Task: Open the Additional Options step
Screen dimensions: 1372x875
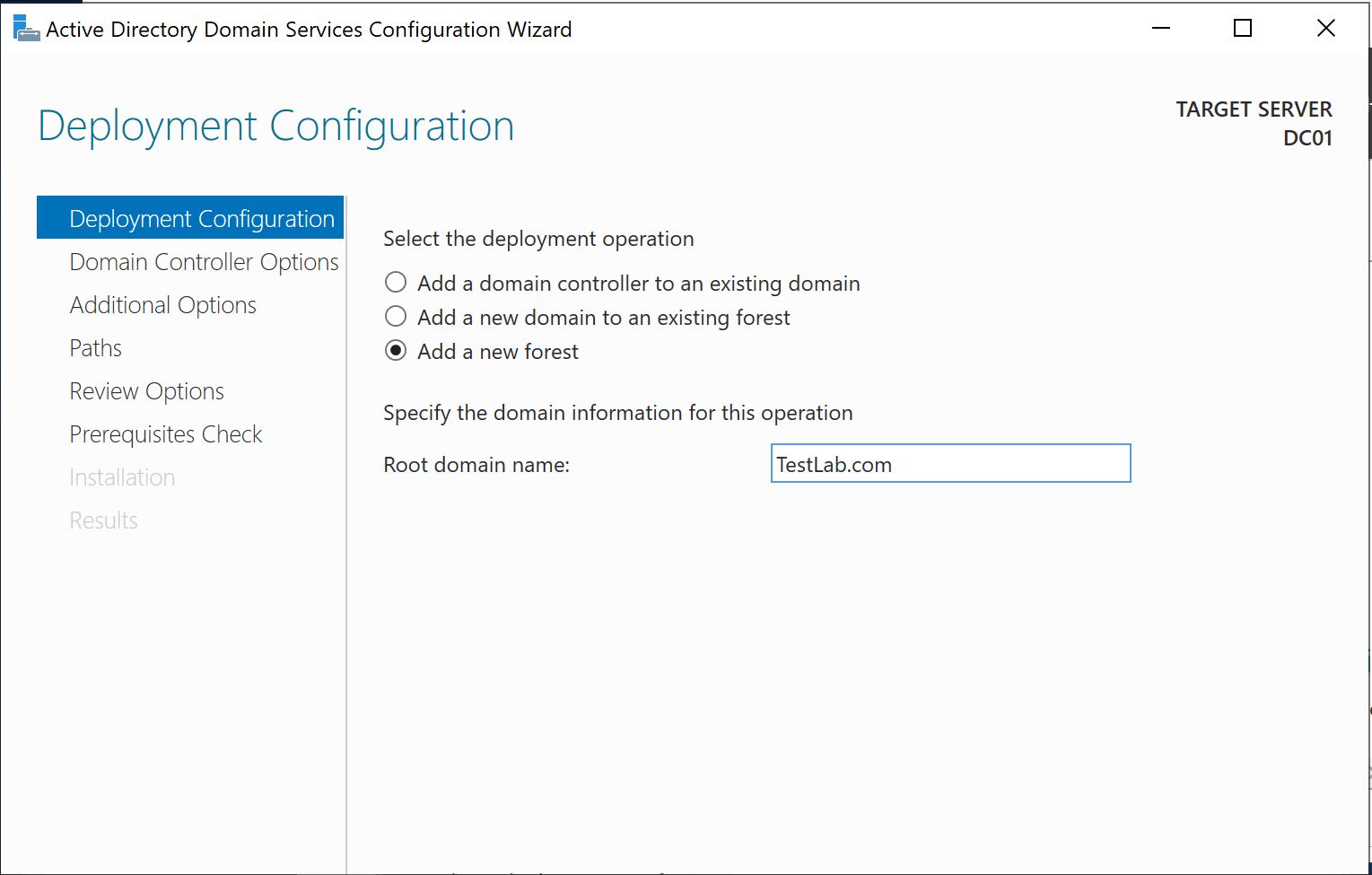Action: pyautogui.click(x=162, y=305)
